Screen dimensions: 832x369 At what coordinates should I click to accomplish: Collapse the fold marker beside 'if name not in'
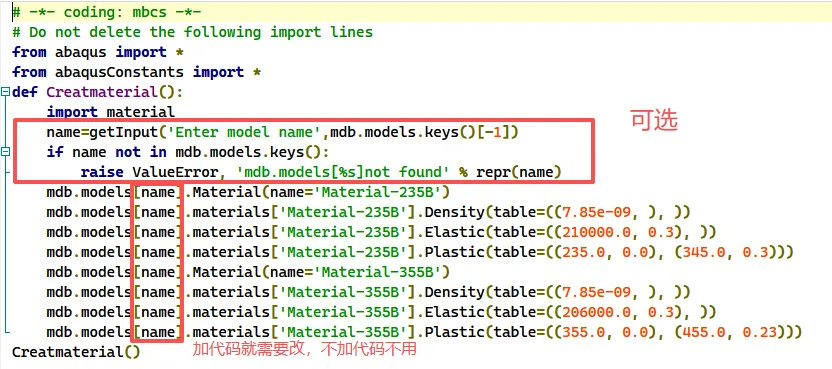5,152
